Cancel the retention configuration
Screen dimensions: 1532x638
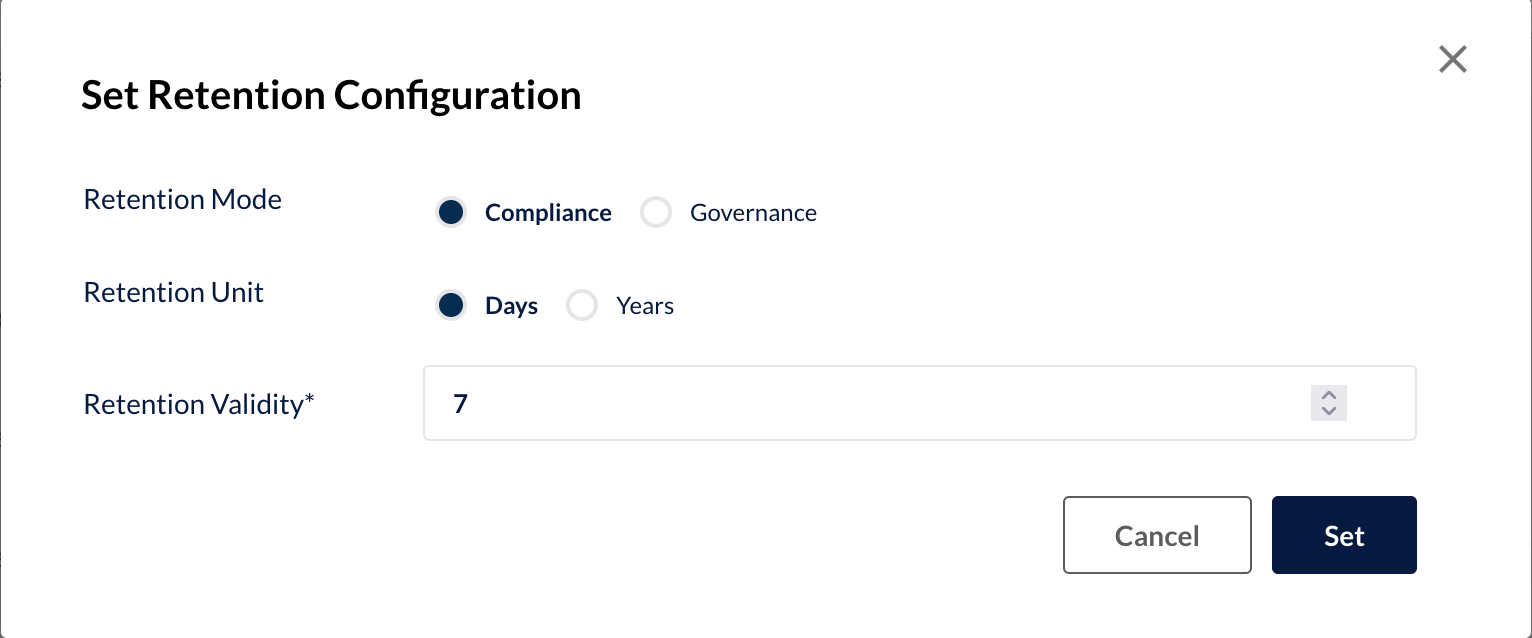point(1157,535)
